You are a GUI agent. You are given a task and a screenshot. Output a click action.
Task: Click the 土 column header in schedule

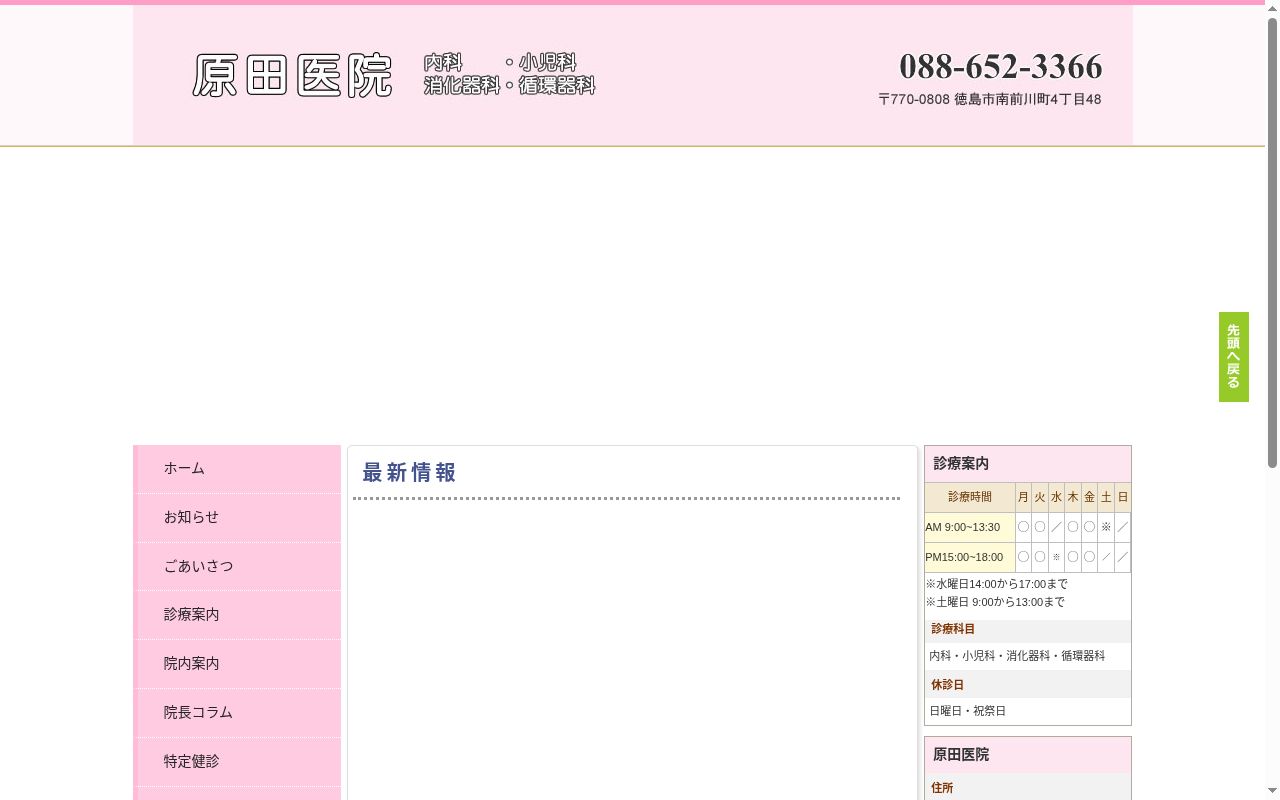(1106, 497)
